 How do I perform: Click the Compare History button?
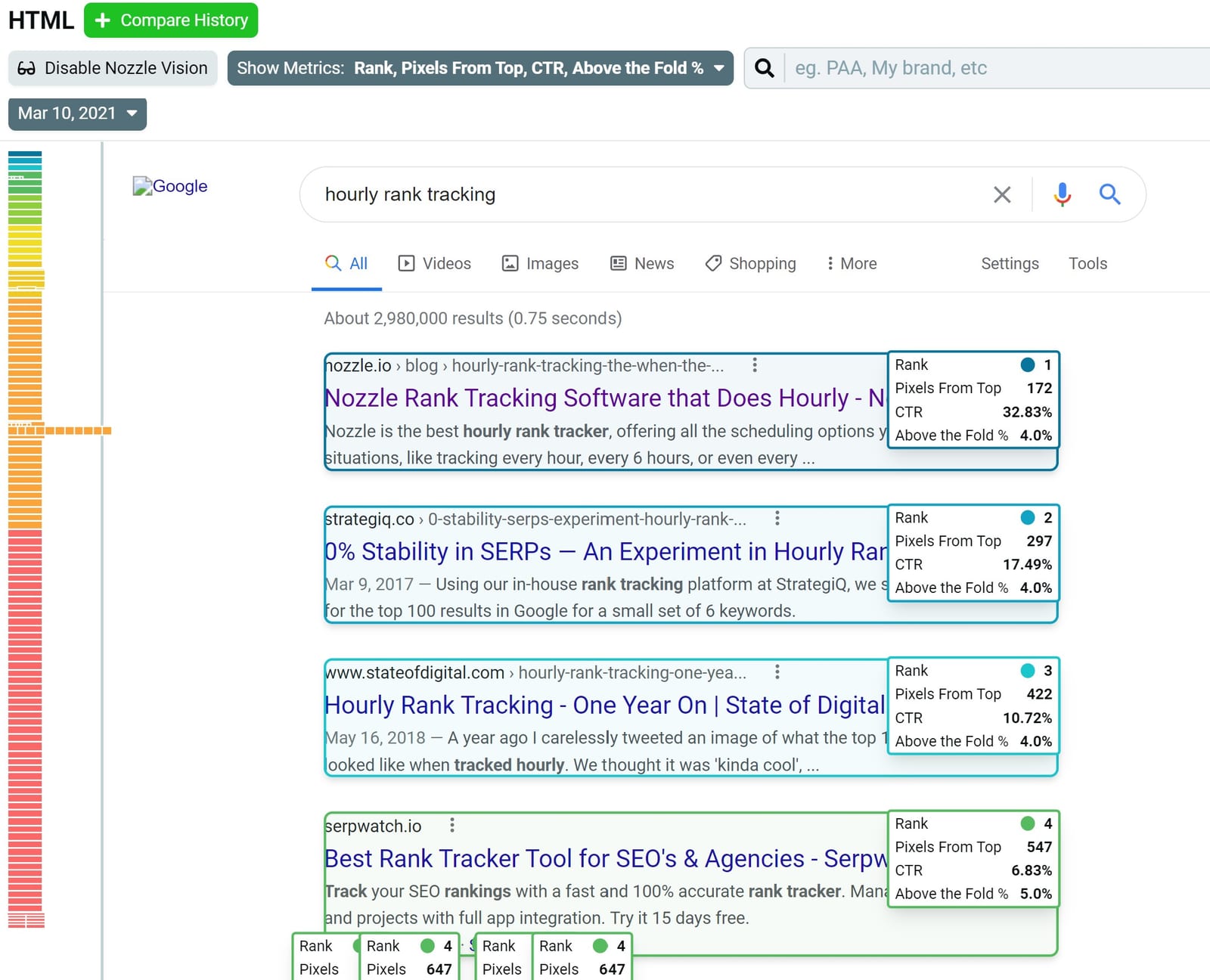[171, 20]
